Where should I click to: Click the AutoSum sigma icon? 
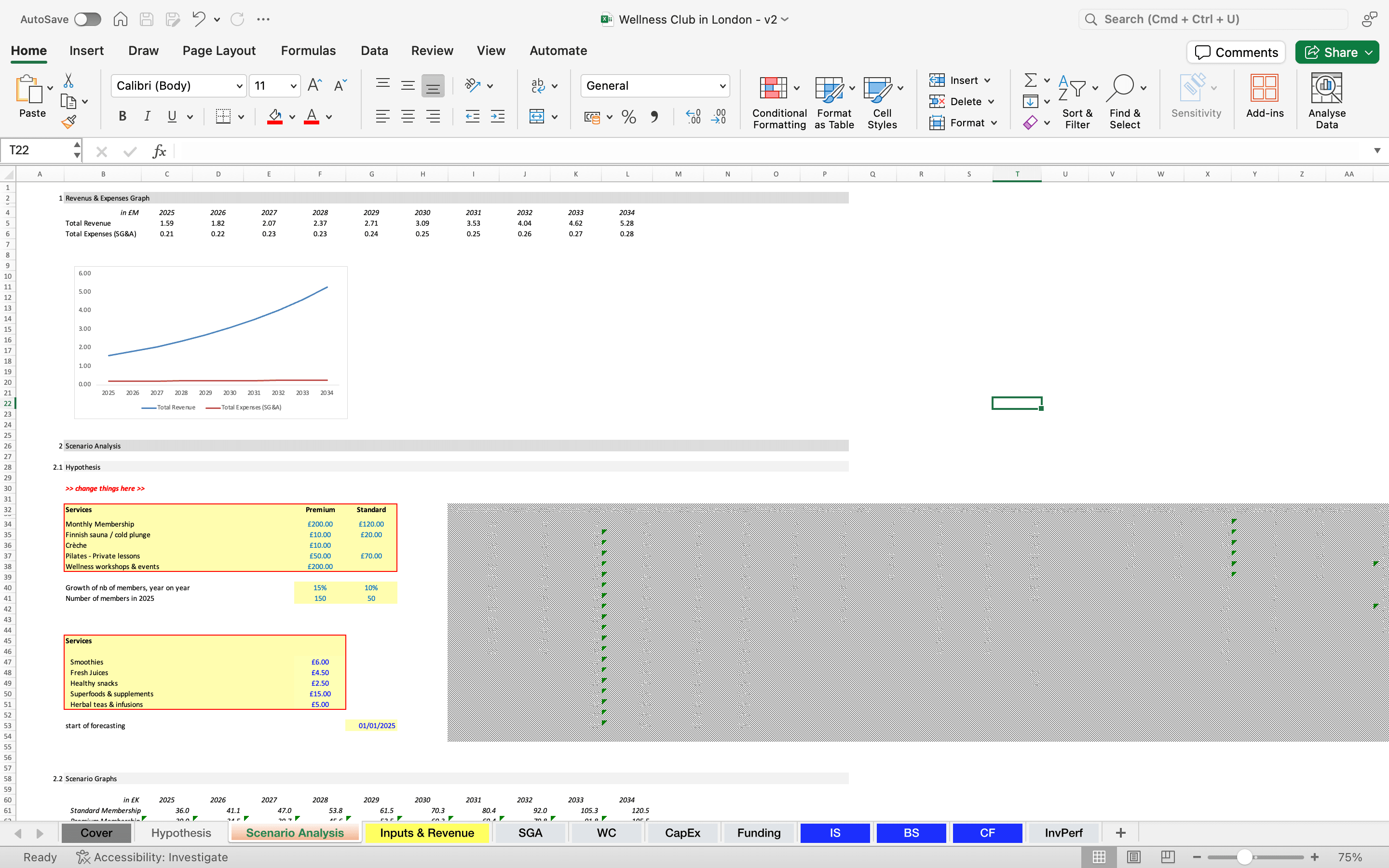(x=1030, y=80)
